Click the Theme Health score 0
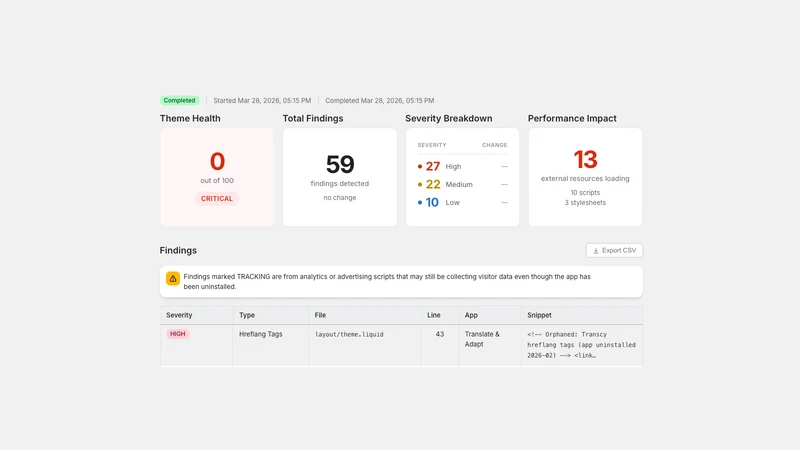 217,161
